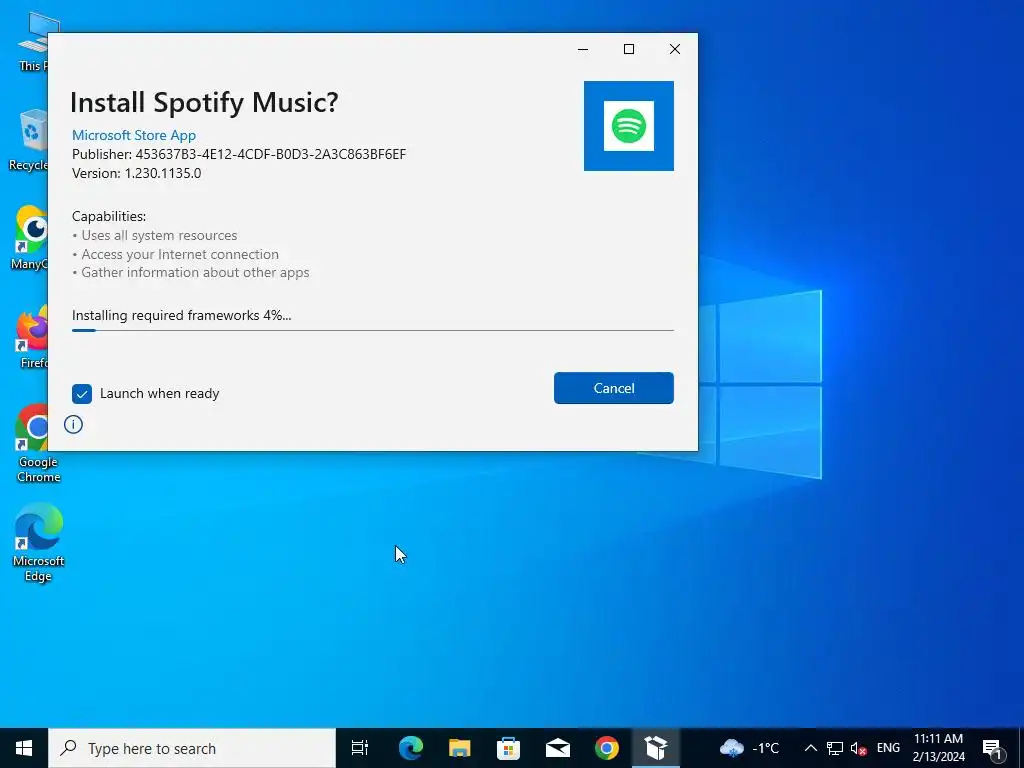The height and width of the screenshot is (768, 1024).
Task: Switch input language ENG indicator
Action: tap(888, 748)
